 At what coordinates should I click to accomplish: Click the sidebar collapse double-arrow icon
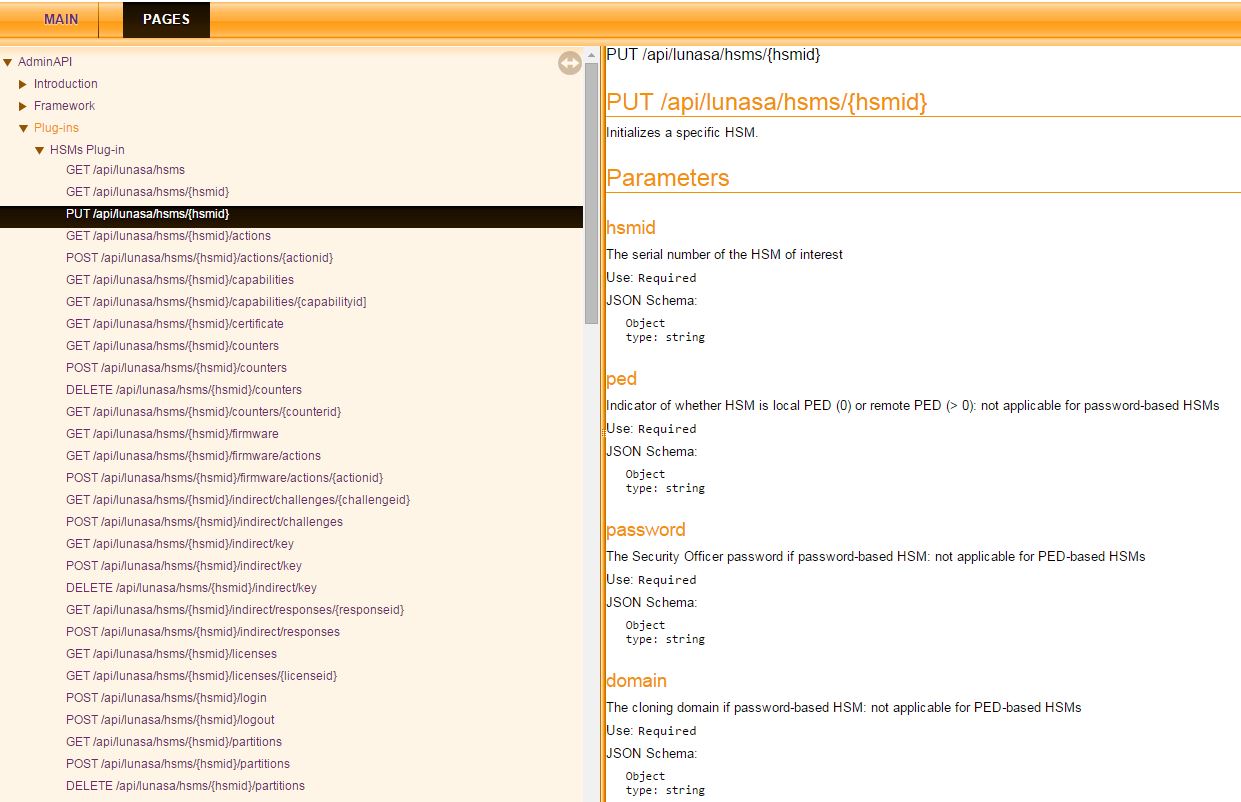[569, 63]
